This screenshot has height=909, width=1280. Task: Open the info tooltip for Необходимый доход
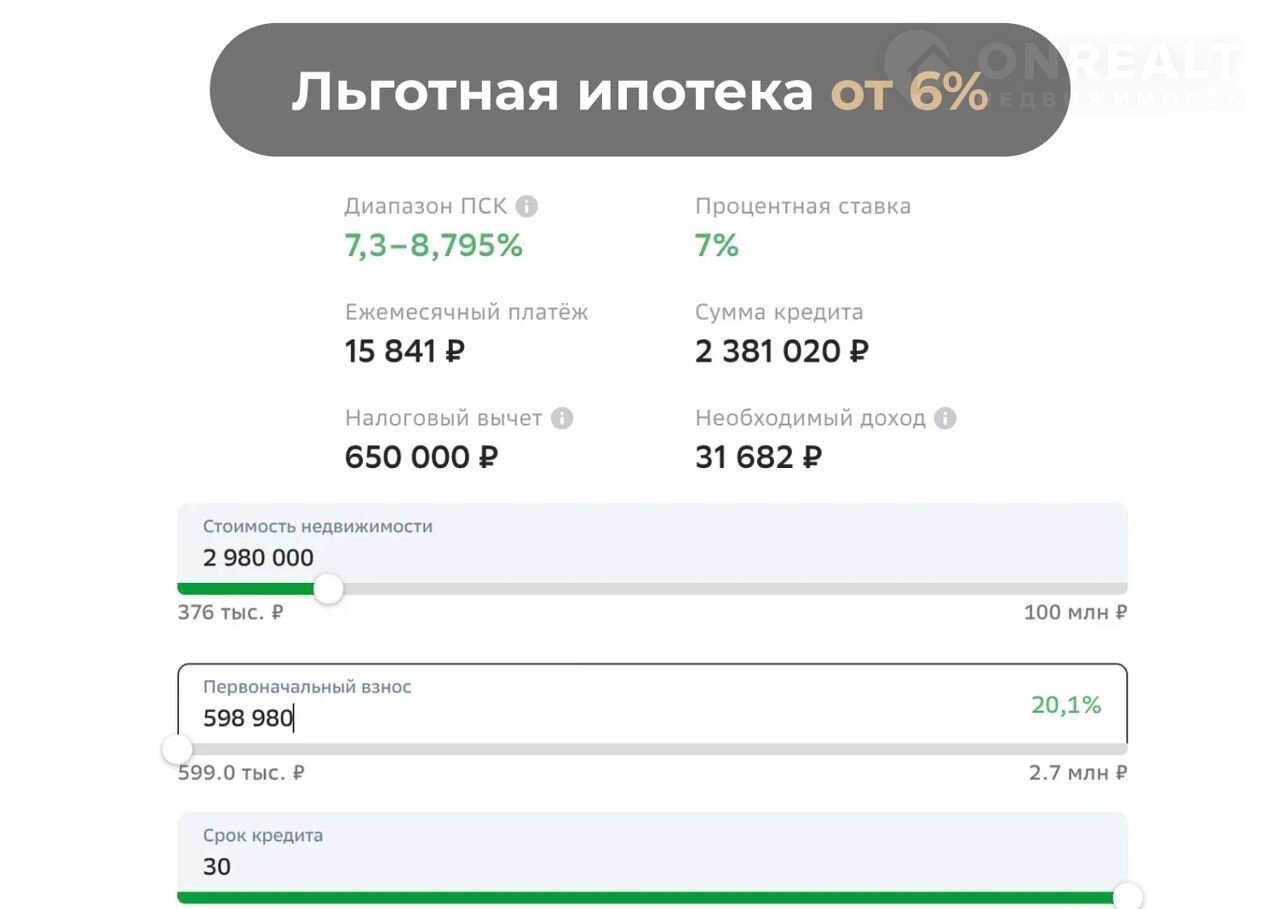point(945,418)
